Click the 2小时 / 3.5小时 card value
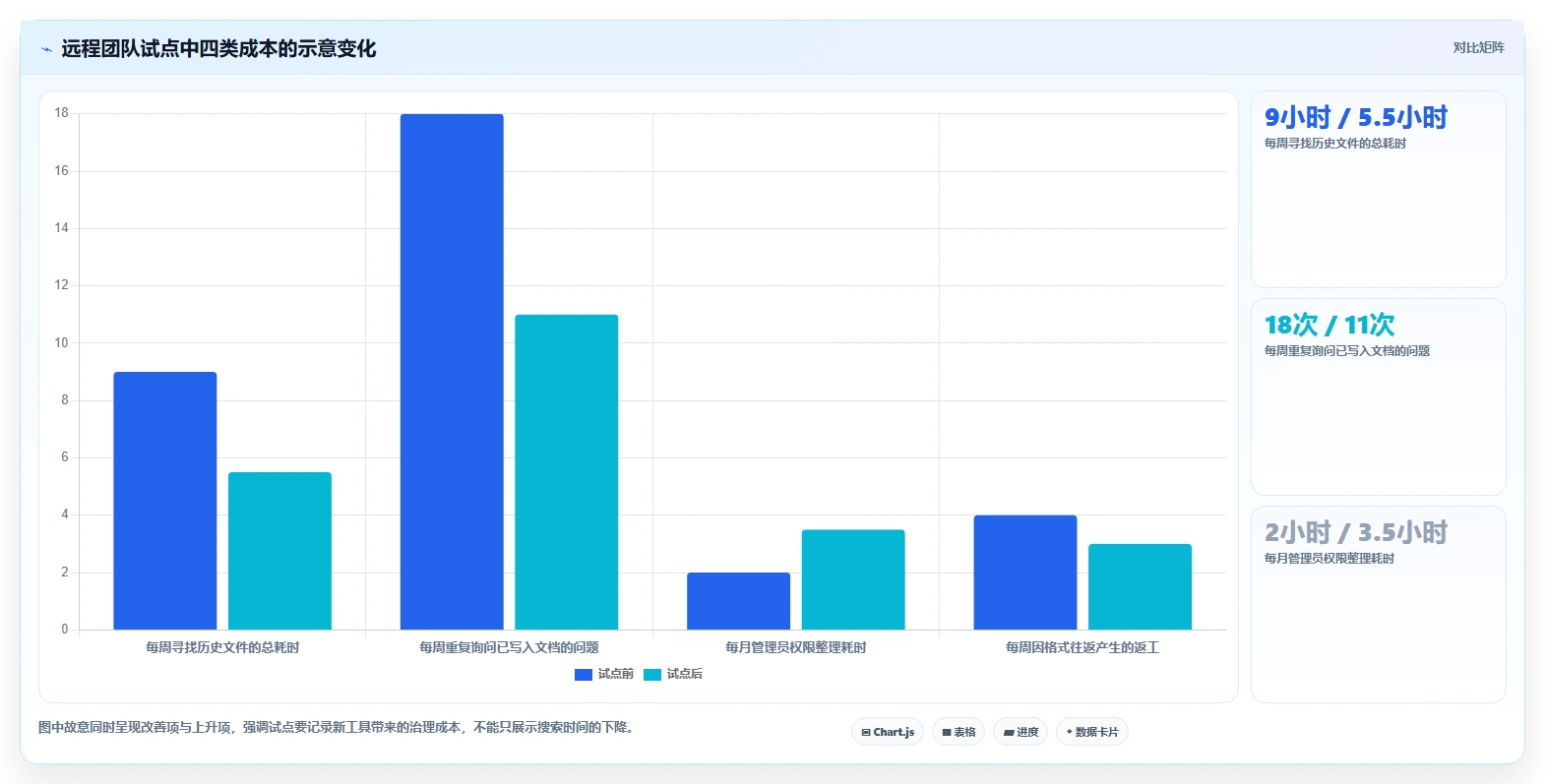 click(1356, 533)
